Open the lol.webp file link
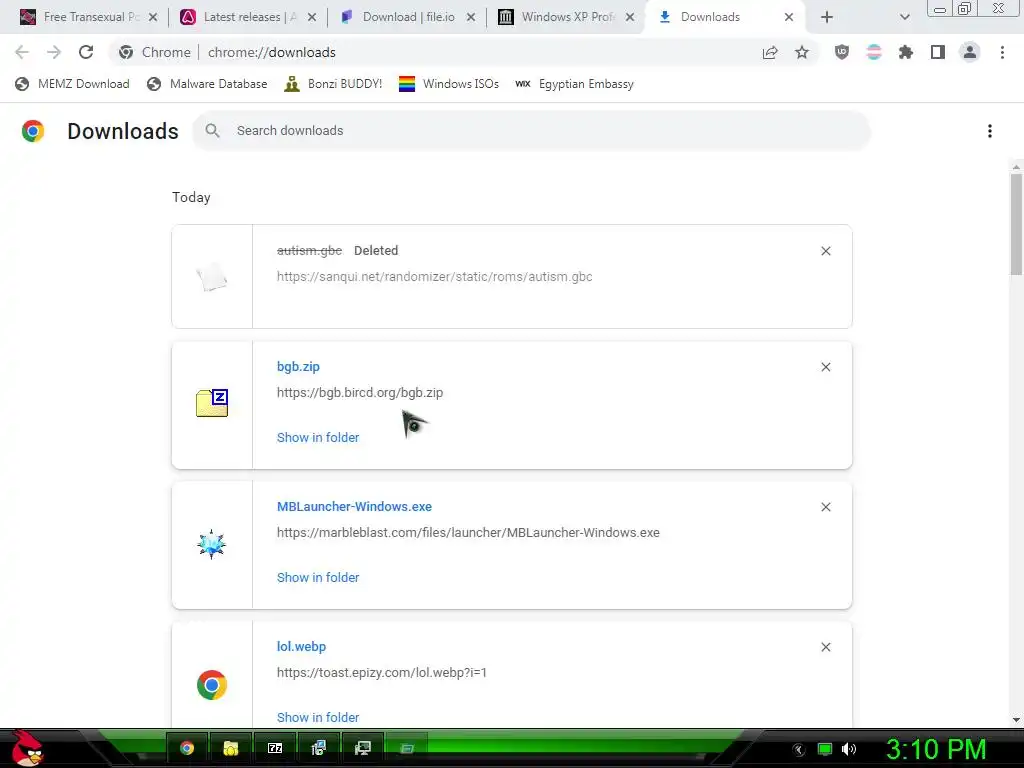1024x768 pixels. coord(301,647)
